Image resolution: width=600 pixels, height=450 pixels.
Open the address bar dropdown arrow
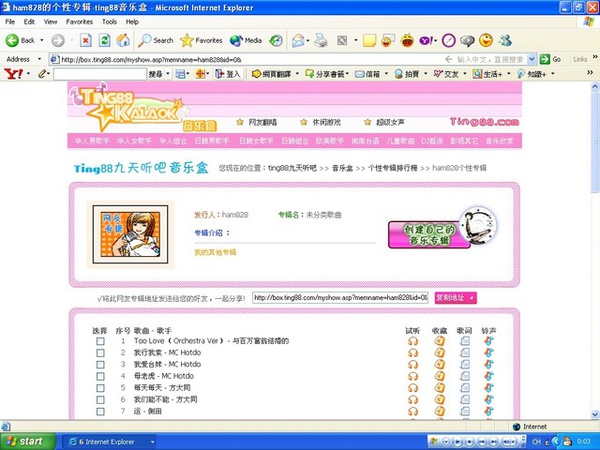tap(532, 59)
